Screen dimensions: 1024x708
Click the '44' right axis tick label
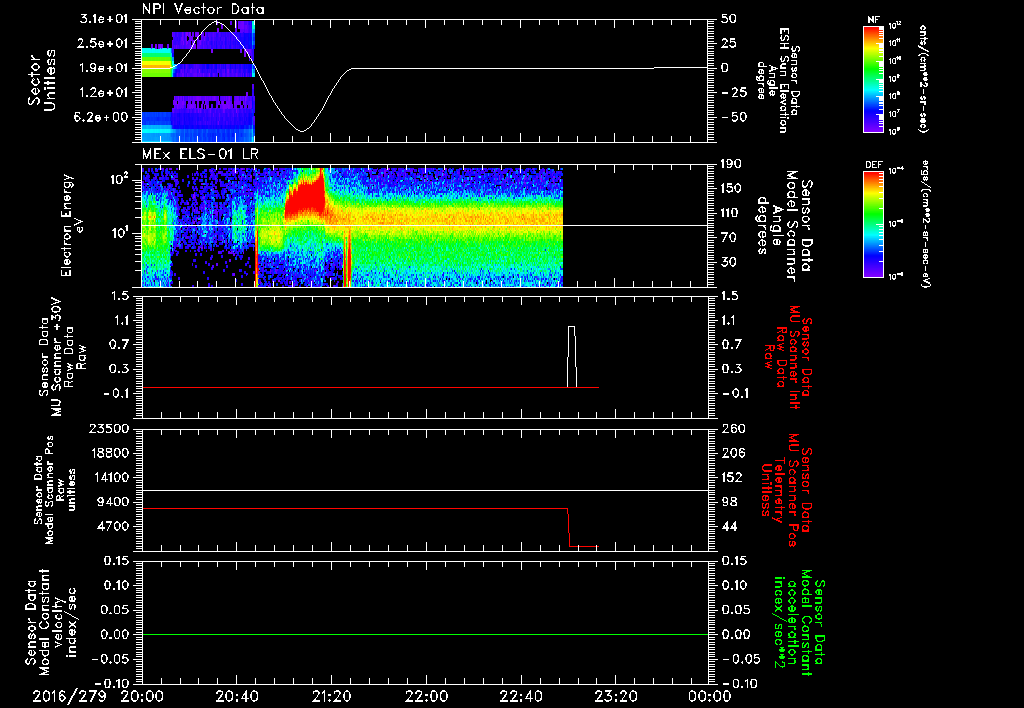click(x=729, y=526)
